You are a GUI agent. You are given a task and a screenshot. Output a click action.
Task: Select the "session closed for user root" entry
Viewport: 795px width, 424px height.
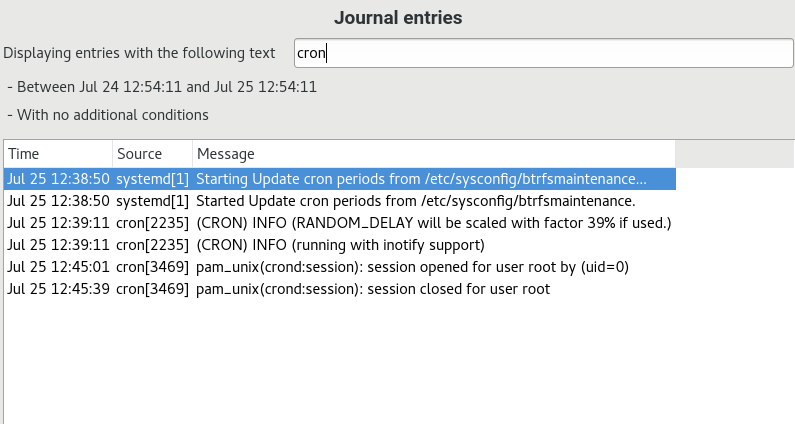(373, 289)
